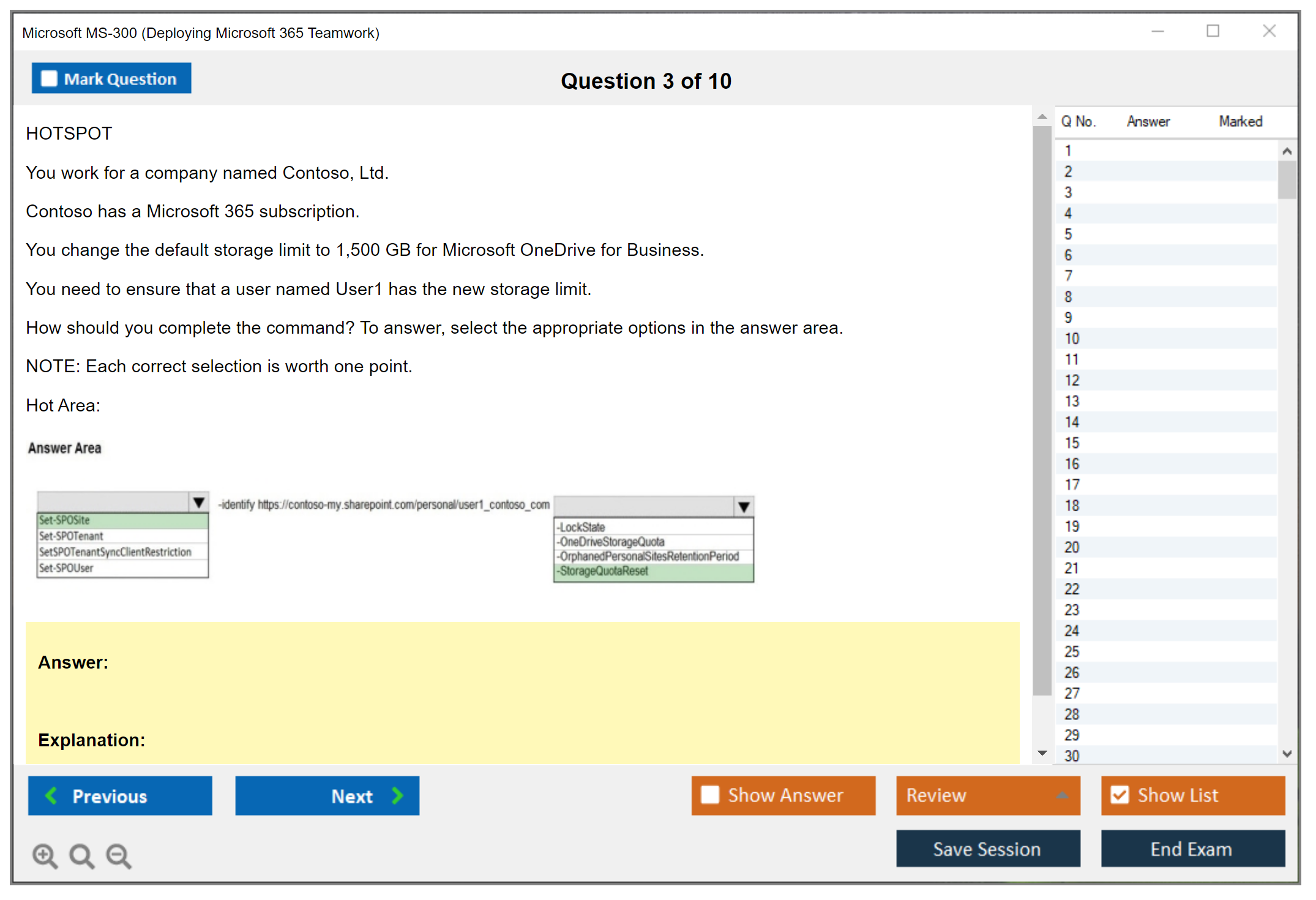Click the Save Session button
Viewport: 1316px width, 900px height.
tap(987, 849)
